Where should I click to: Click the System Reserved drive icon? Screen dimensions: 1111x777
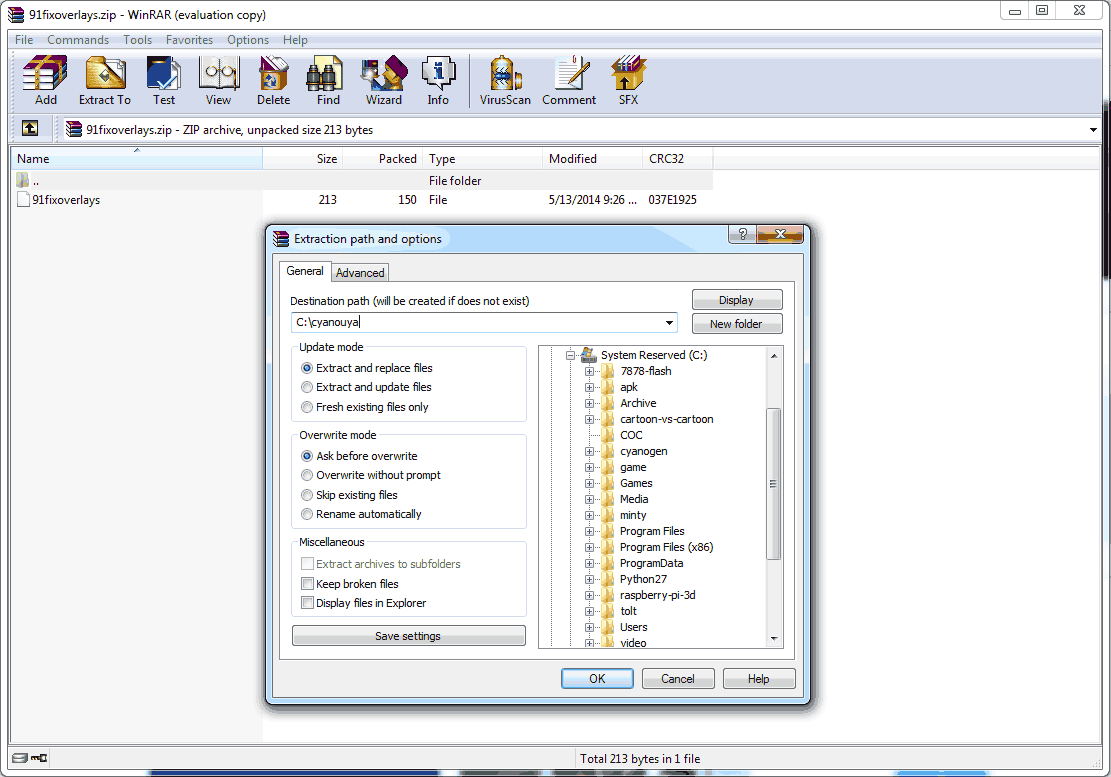tap(589, 354)
